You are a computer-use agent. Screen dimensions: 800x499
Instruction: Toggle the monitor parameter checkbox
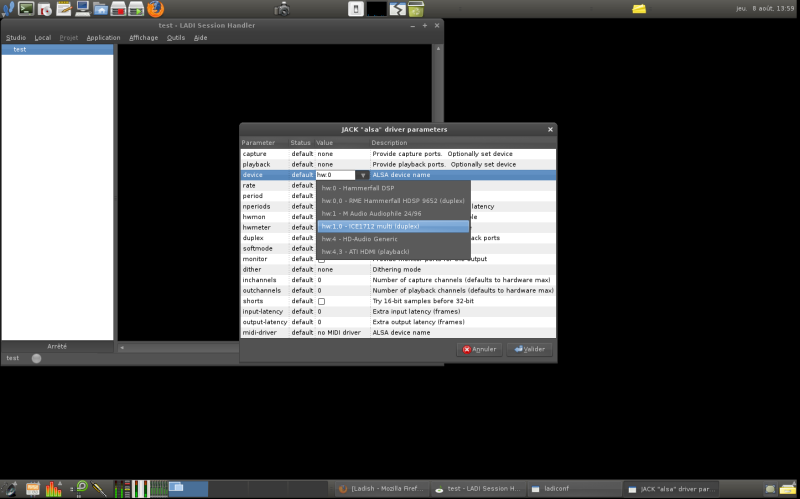pos(321,260)
